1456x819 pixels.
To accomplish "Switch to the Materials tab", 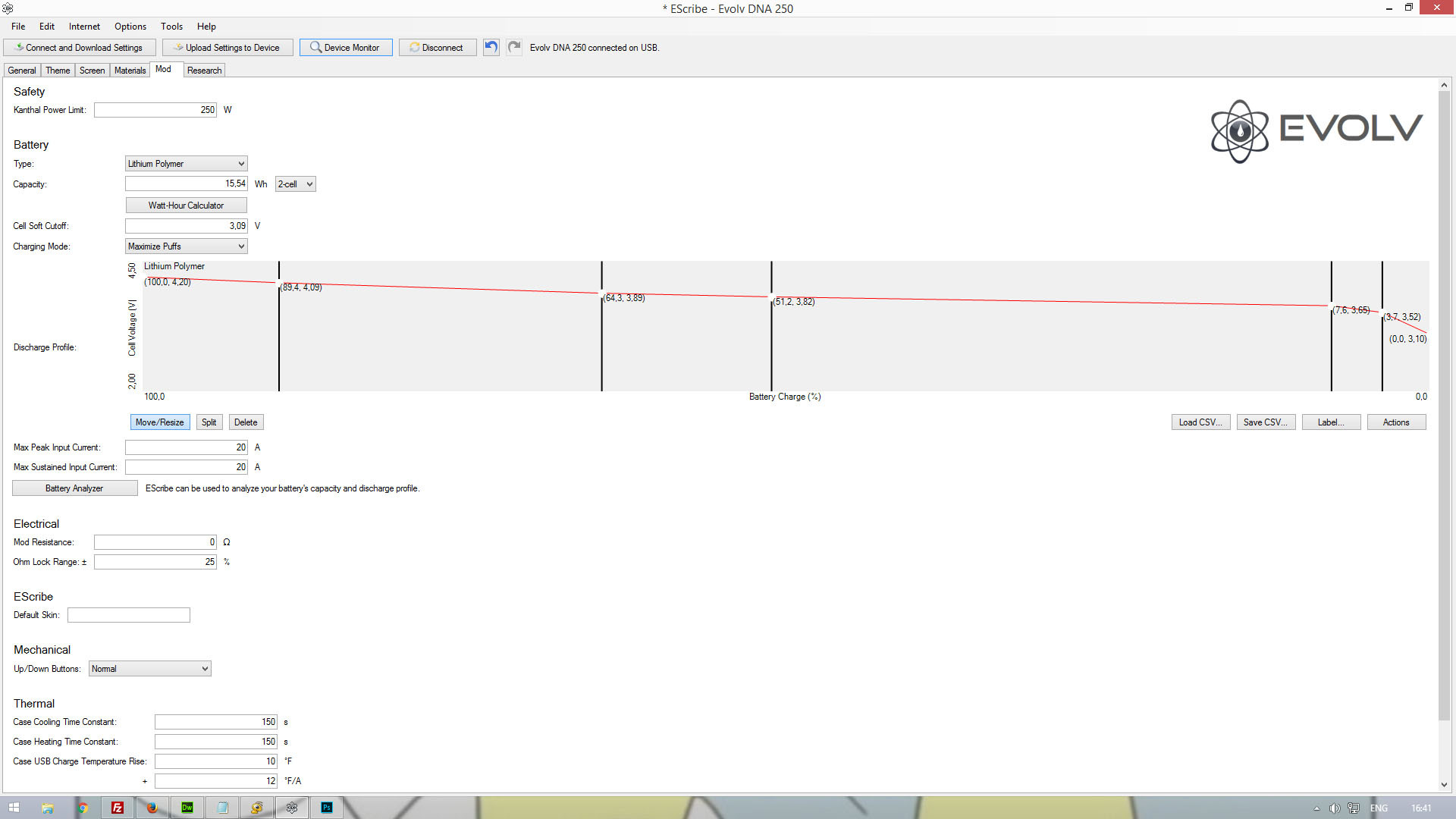I will coord(130,71).
